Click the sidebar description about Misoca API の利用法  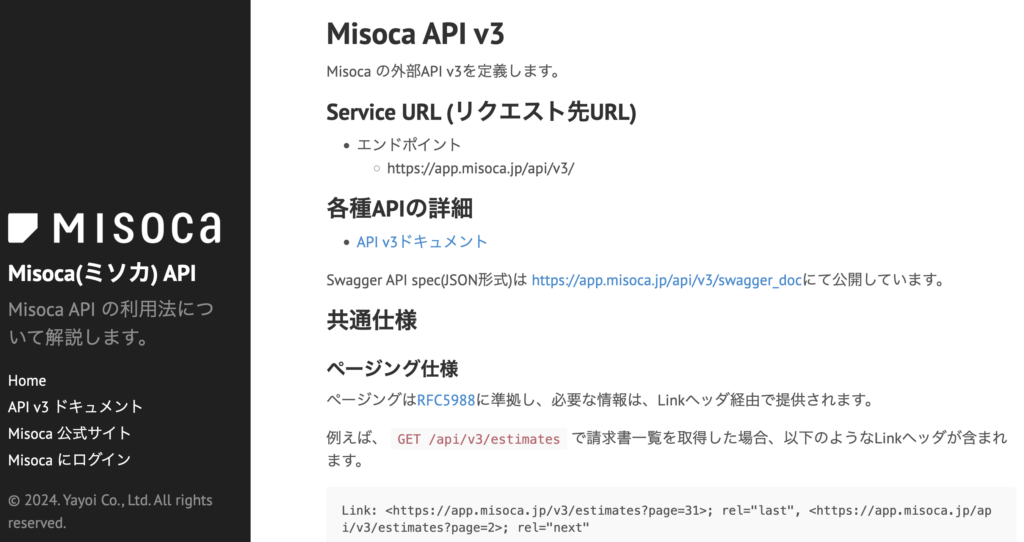[110, 323]
